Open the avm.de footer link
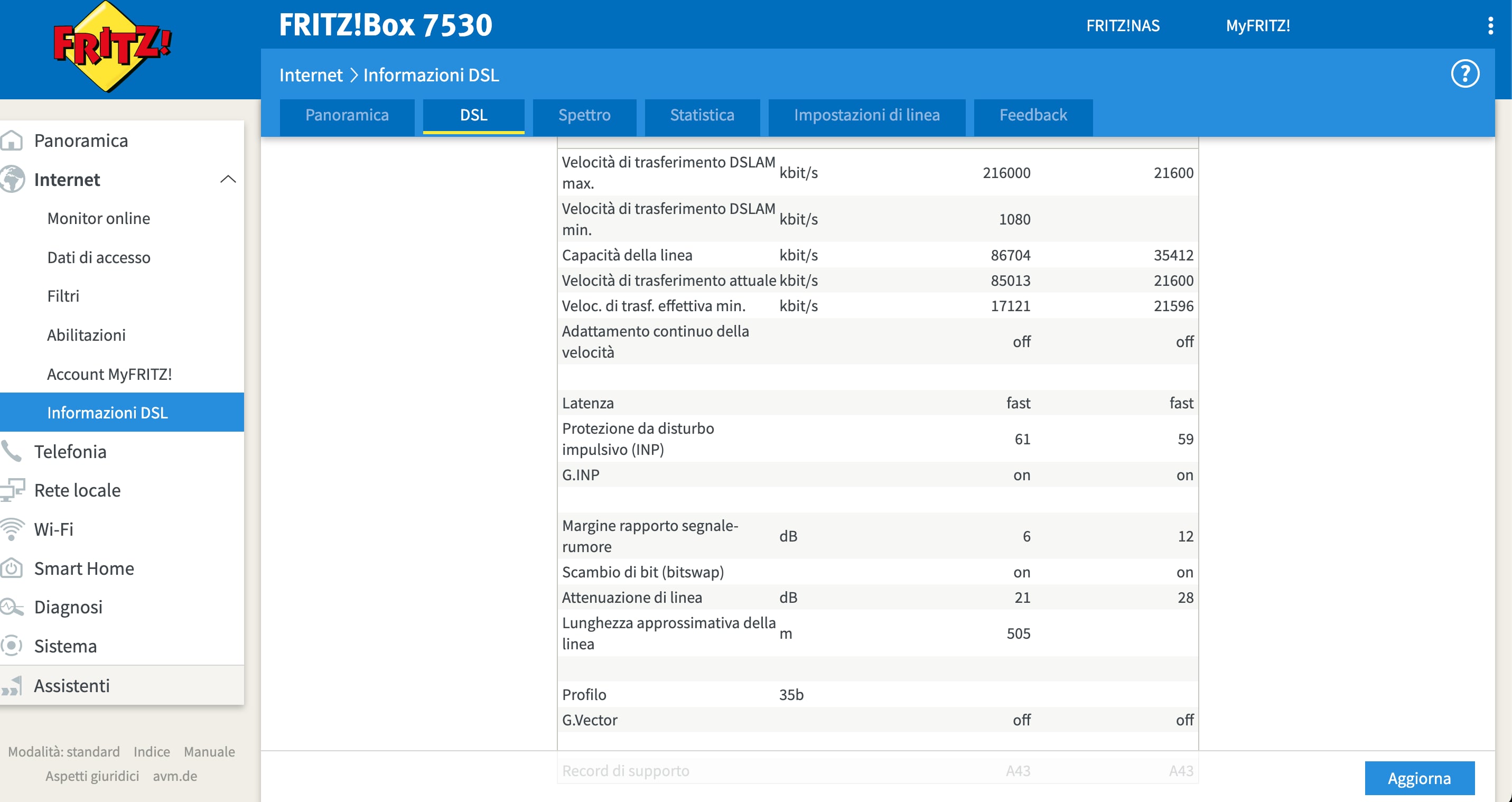Viewport: 1512px width, 802px height. tap(175, 776)
